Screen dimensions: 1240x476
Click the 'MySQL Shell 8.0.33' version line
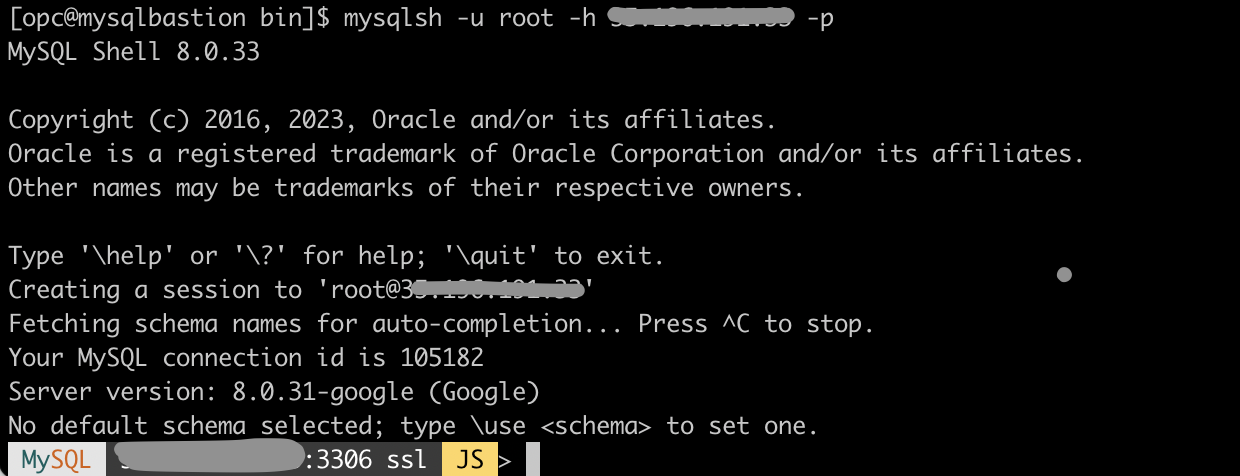pos(134,52)
